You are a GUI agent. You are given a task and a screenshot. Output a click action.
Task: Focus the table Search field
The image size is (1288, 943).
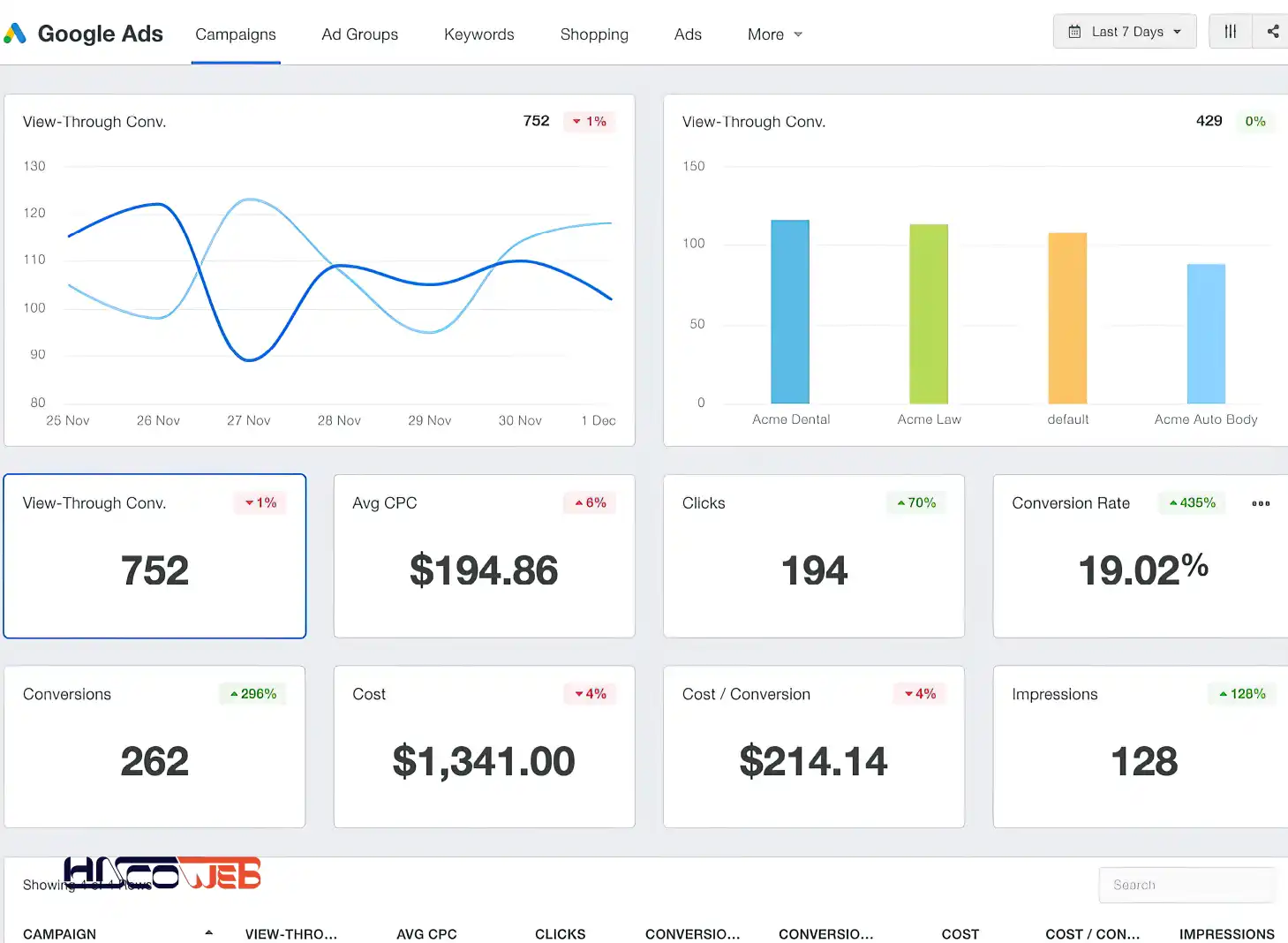pyautogui.click(x=1187, y=885)
